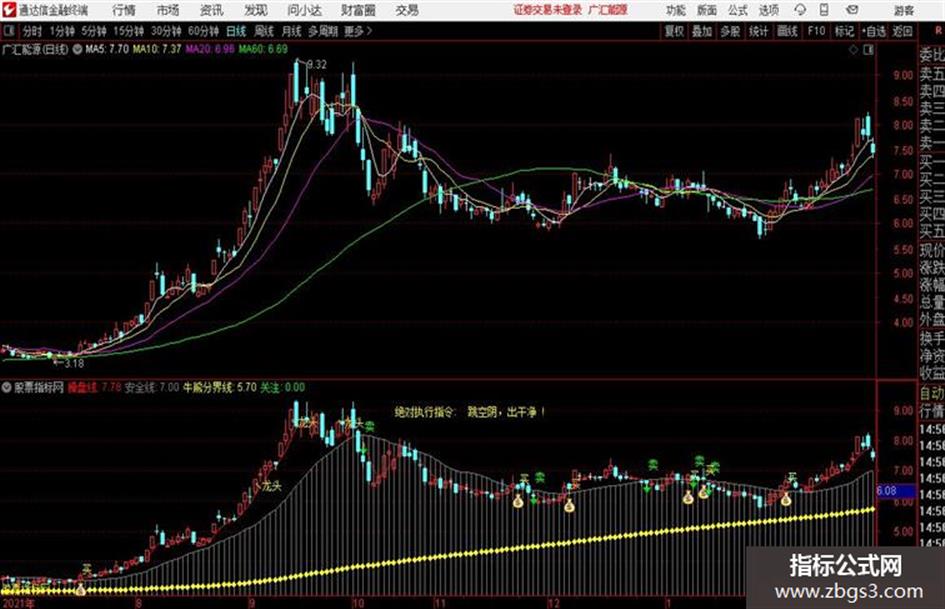Expand the 更多 period options
This screenshot has height=609, width=945.
(358, 31)
